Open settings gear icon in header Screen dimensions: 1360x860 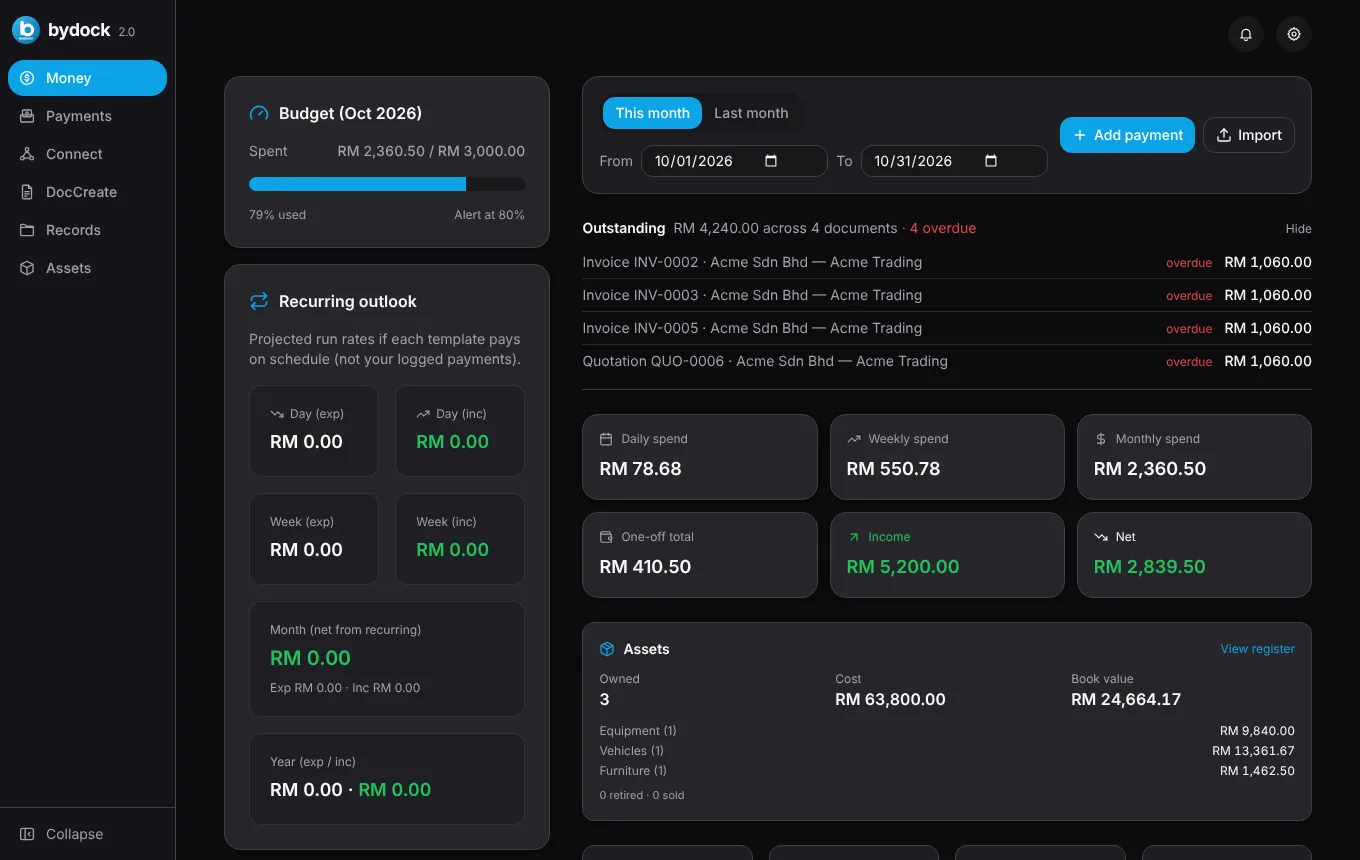coord(1294,34)
